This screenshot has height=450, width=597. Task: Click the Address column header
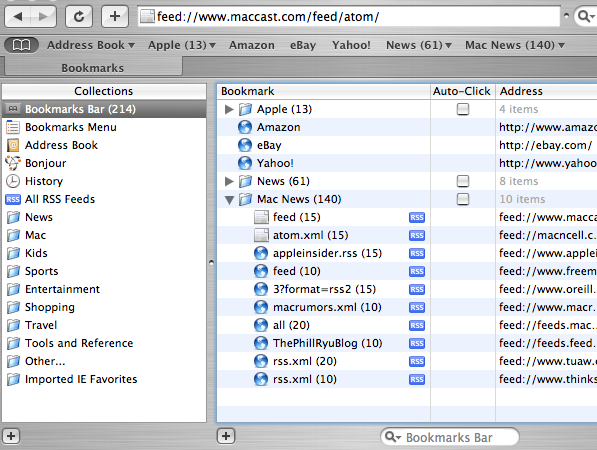pos(546,91)
